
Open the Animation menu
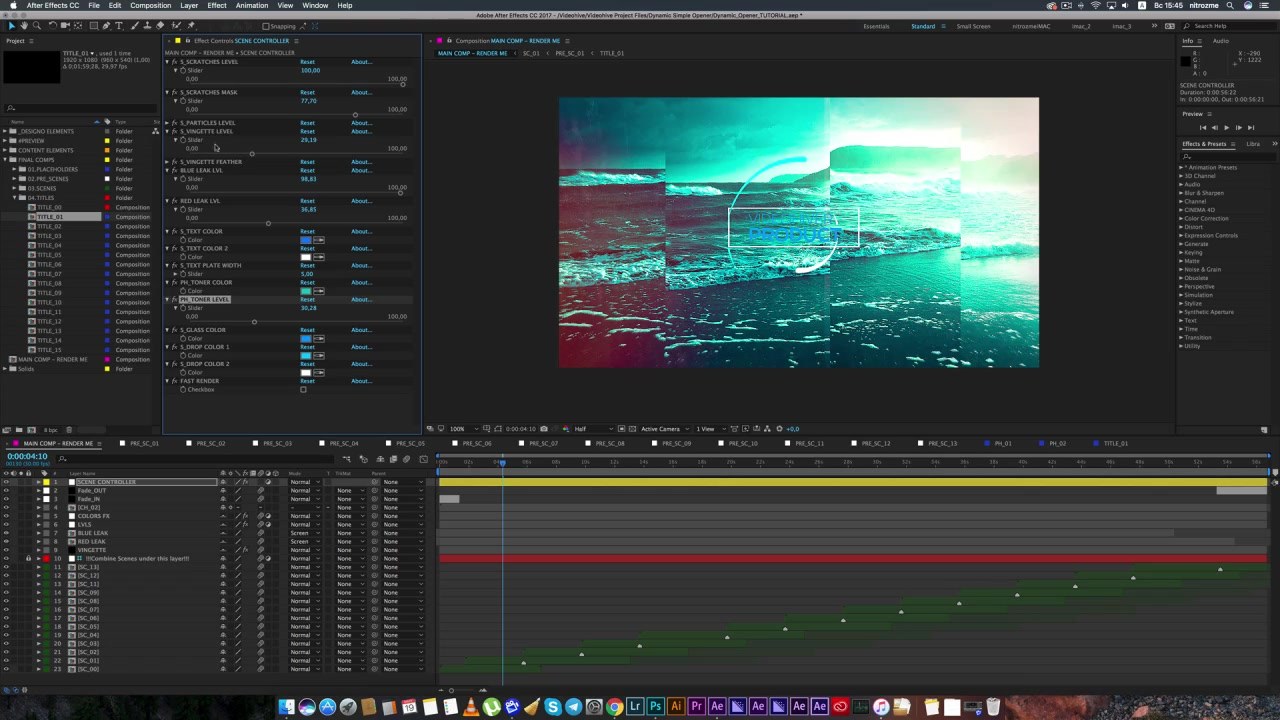[252, 5]
